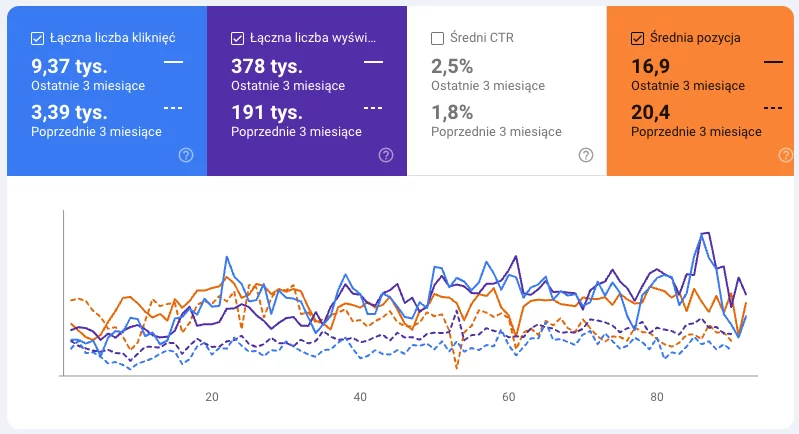Uncheck the Średnia pozycja checkbox
Viewport: 799px width, 434px height.
(x=637, y=38)
